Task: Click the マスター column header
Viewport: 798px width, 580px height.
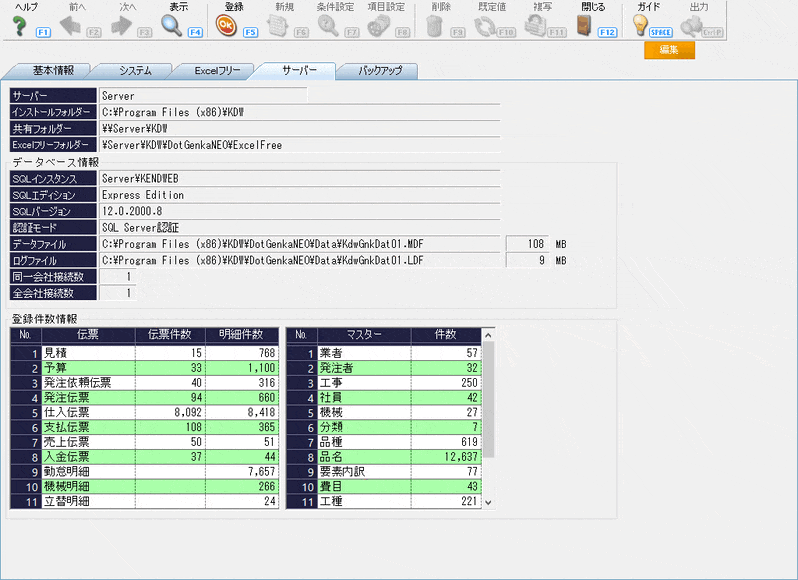Action: 364,335
